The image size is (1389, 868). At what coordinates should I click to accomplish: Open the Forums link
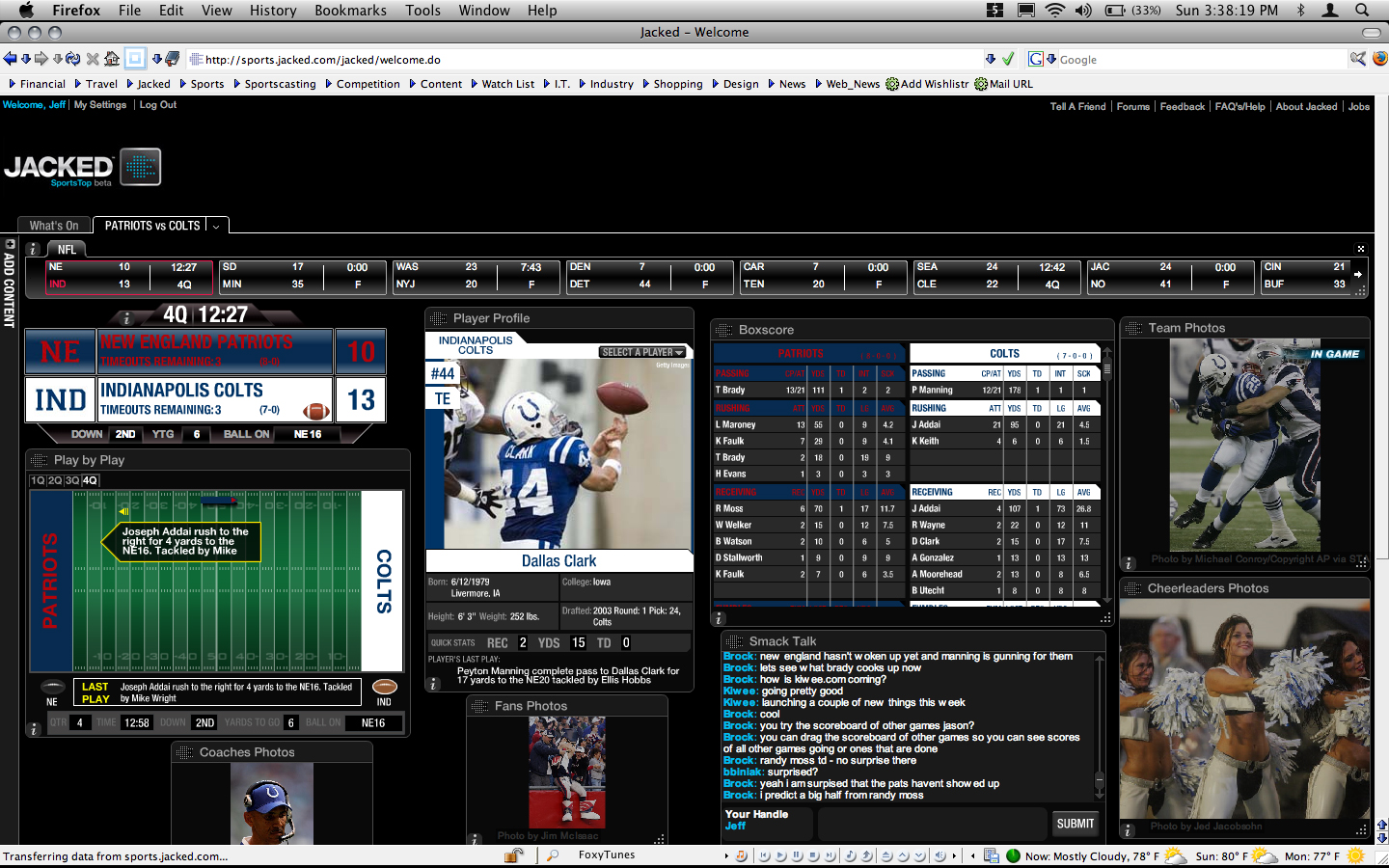click(x=1133, y=107)
